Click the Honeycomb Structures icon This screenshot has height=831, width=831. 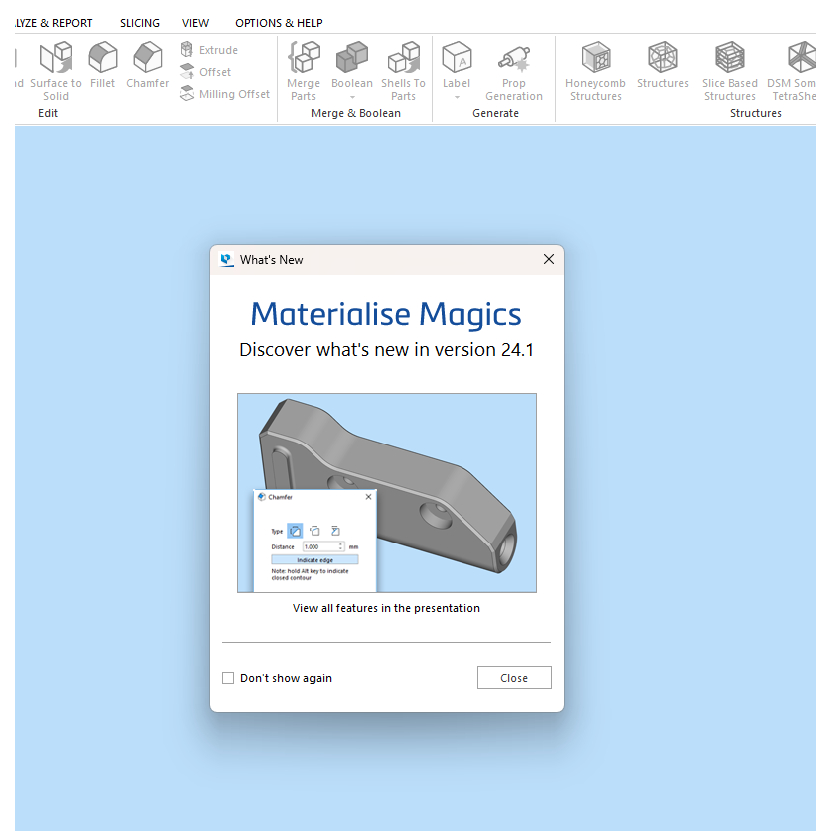[x=596, y=60]
